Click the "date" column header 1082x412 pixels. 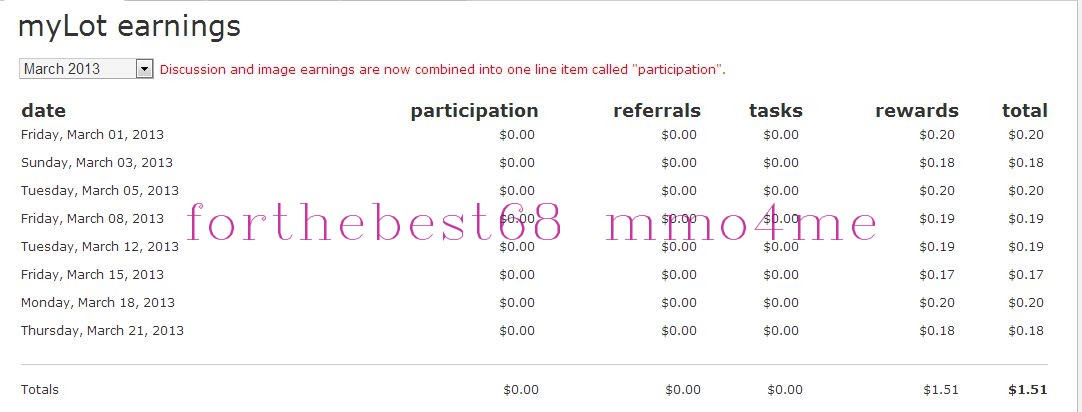pos(43,111)
